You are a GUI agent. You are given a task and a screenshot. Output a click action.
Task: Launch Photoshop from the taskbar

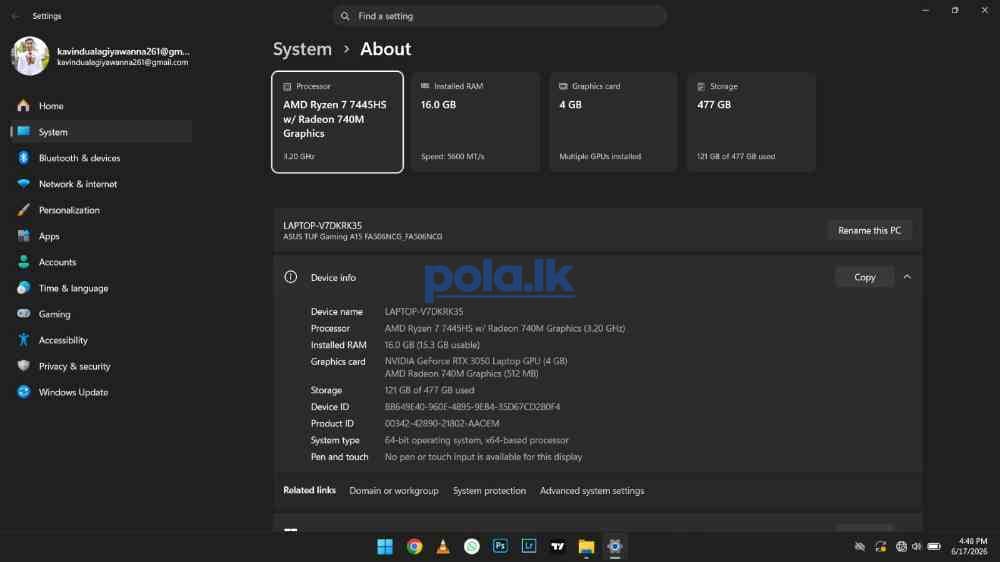(x=500, y=547)
